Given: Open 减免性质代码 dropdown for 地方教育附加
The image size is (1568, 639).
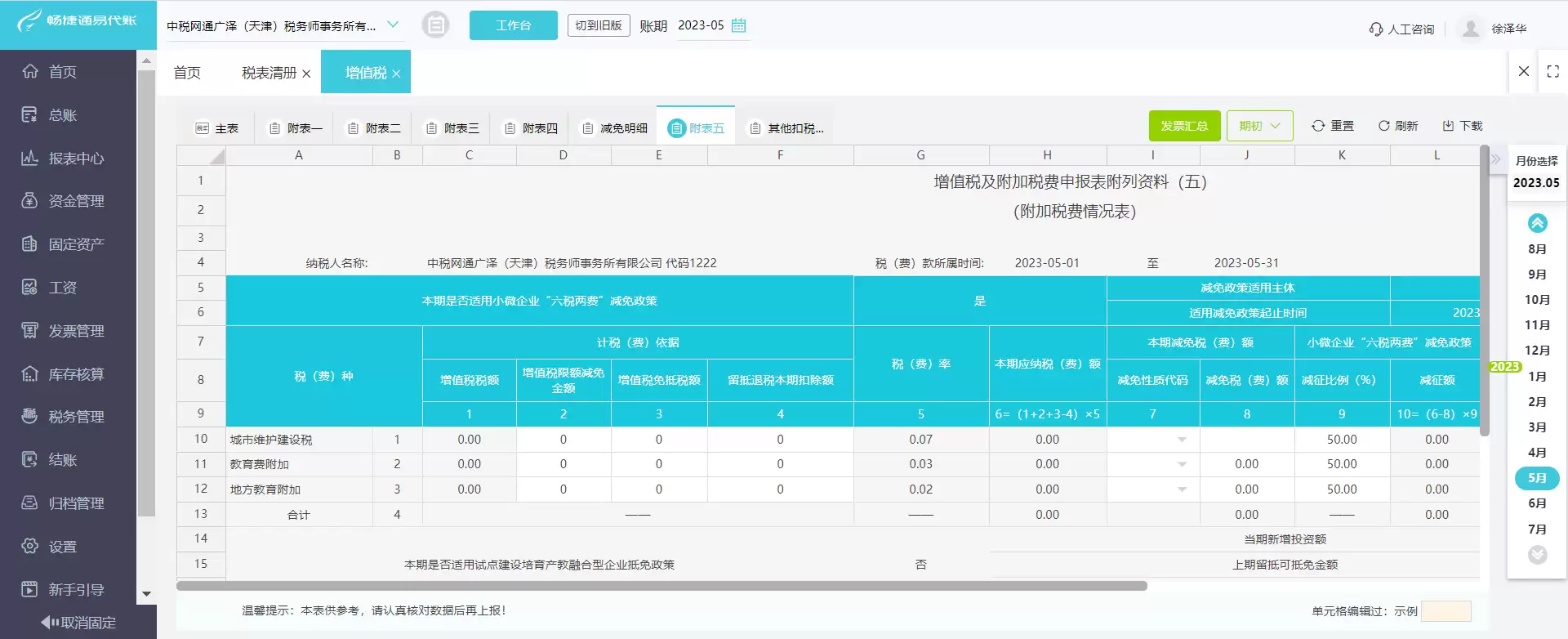Looking at the screenshot, I should pos(1182,489).
